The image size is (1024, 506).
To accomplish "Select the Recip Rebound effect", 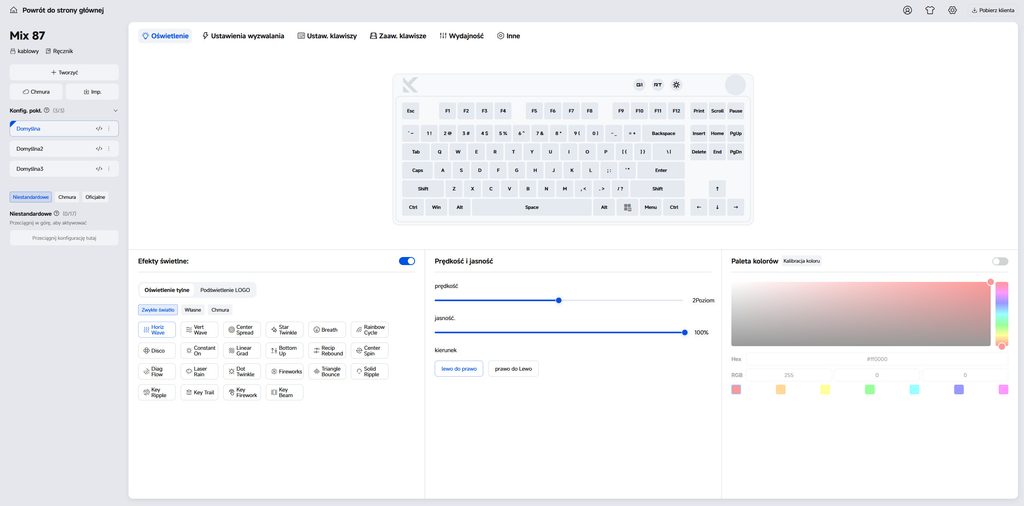I will 327,351.
